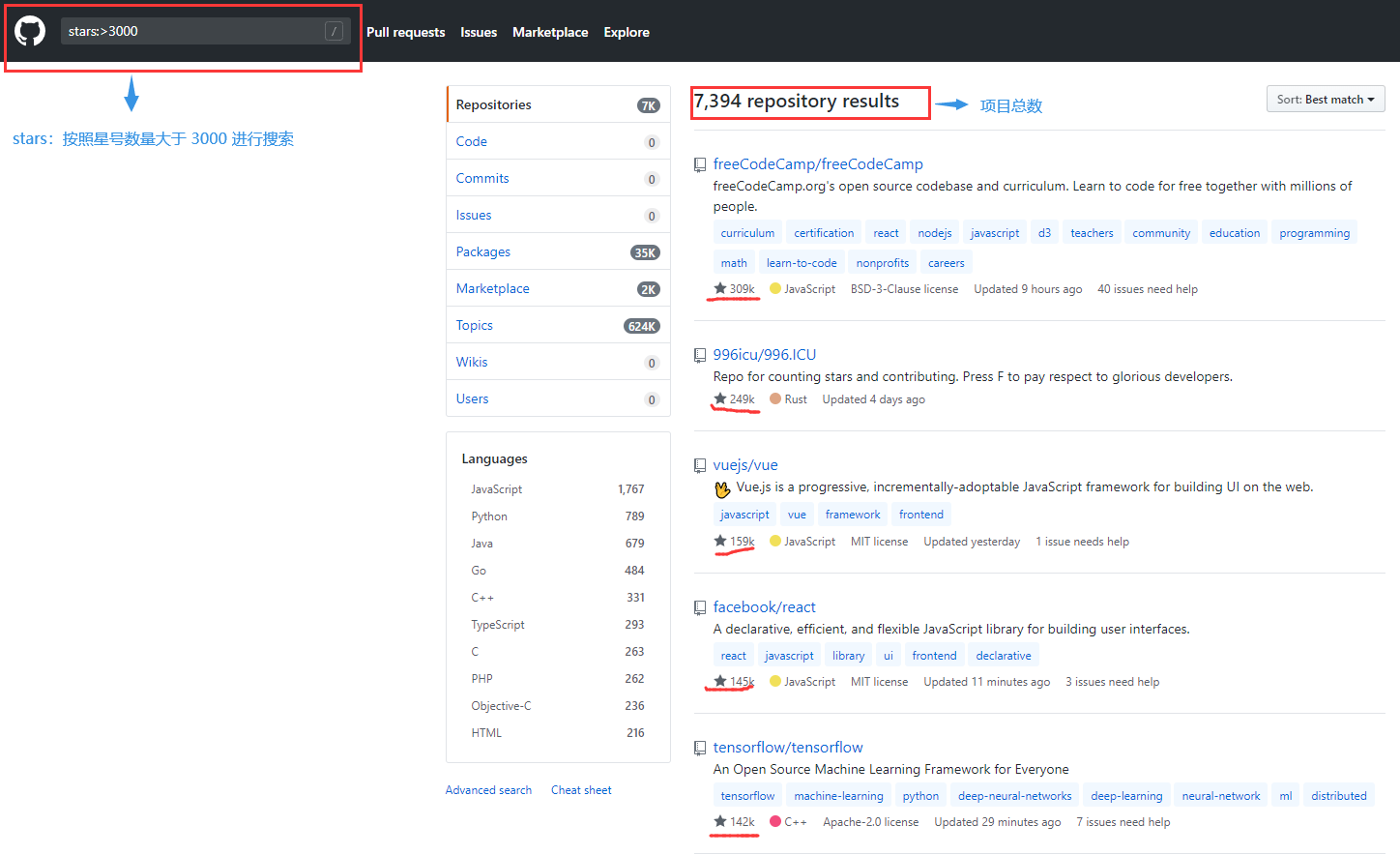
Task: Click the teachers topic tag
Action: (1092, 233)
